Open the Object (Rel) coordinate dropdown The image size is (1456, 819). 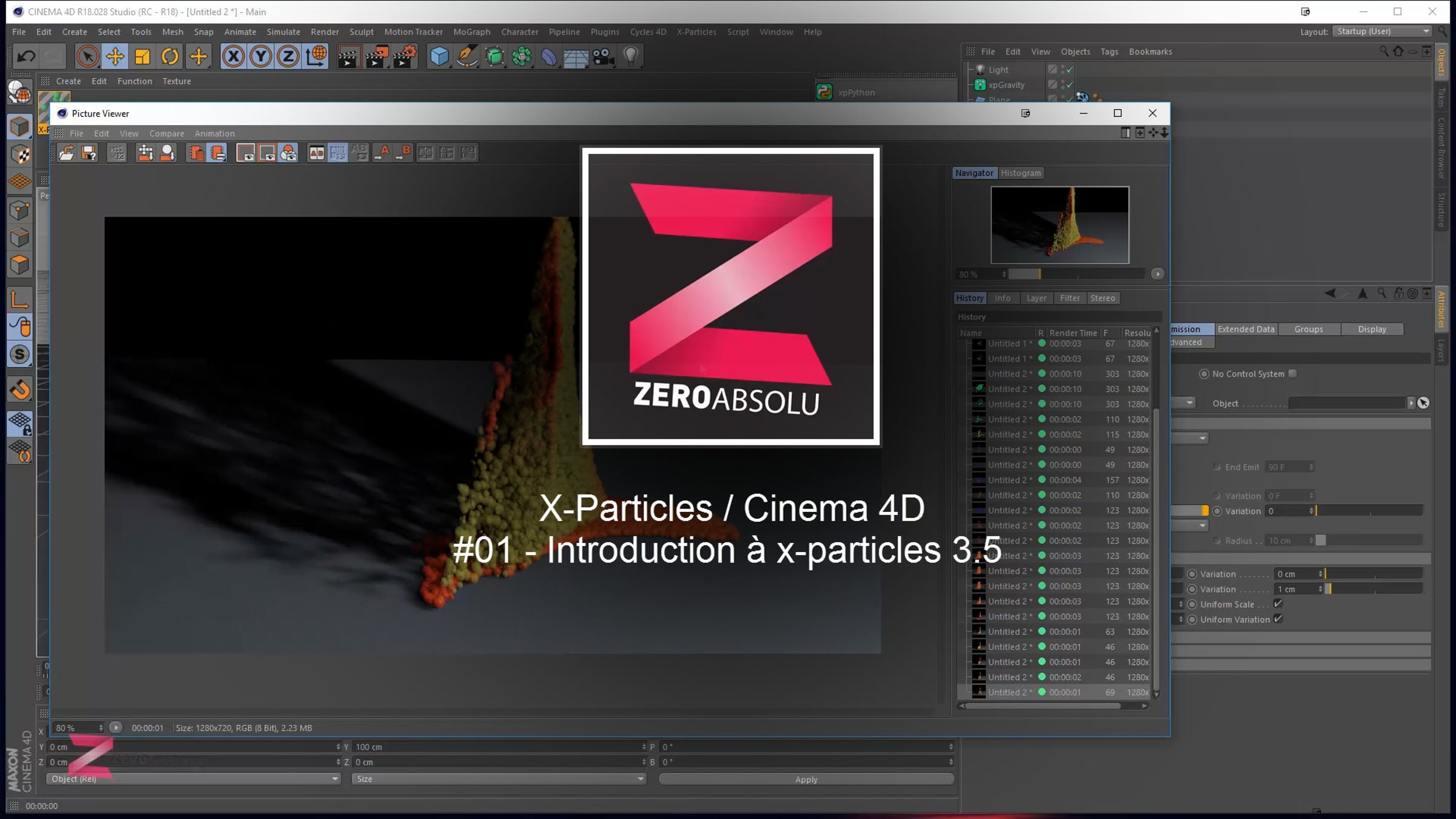pyautogui.click(x=193, y=779)
